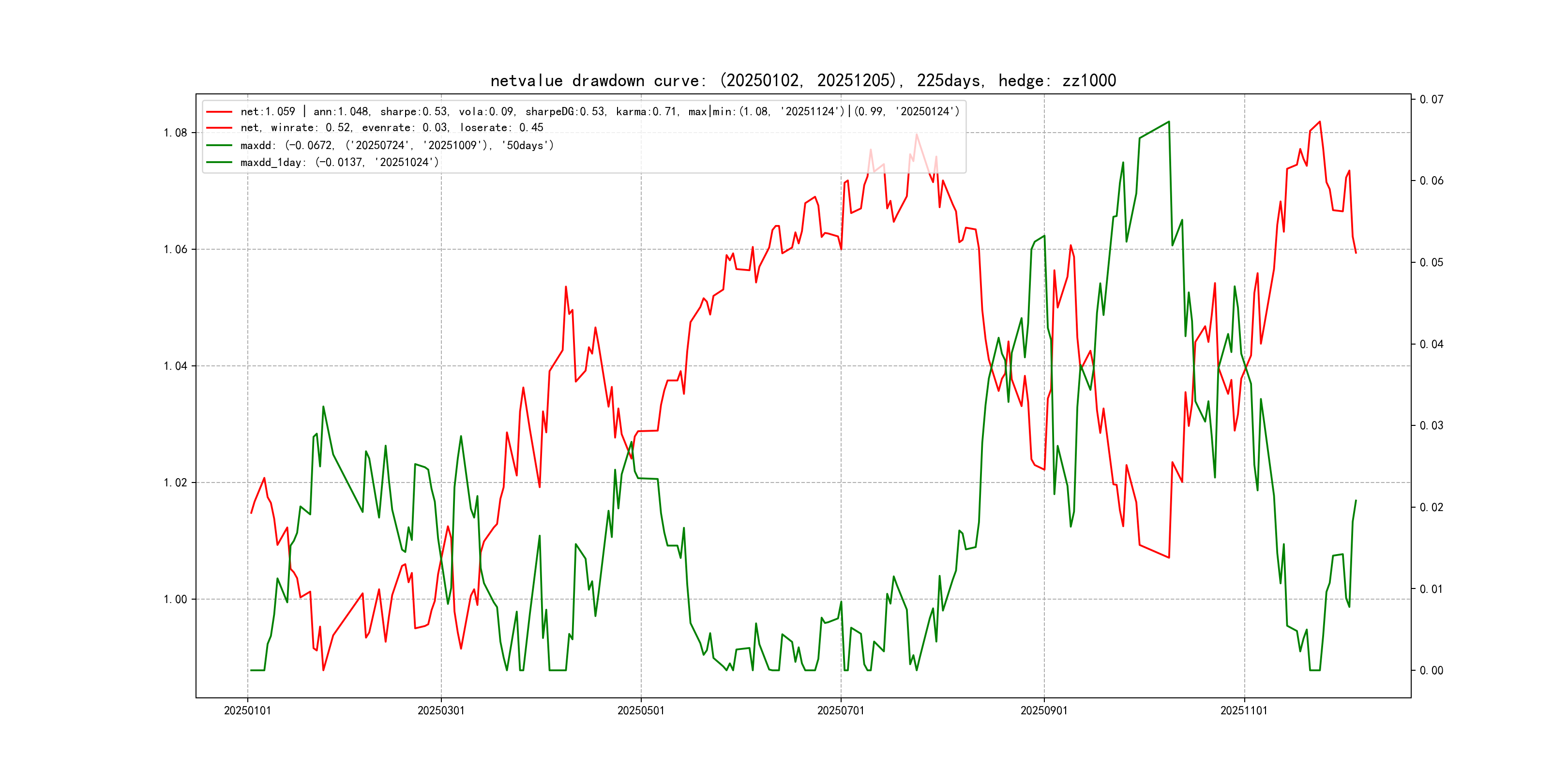Viewport: 1568px width, 784px height.
Task: Click the 20250301 x-axis date label
Action: (441, 711)
